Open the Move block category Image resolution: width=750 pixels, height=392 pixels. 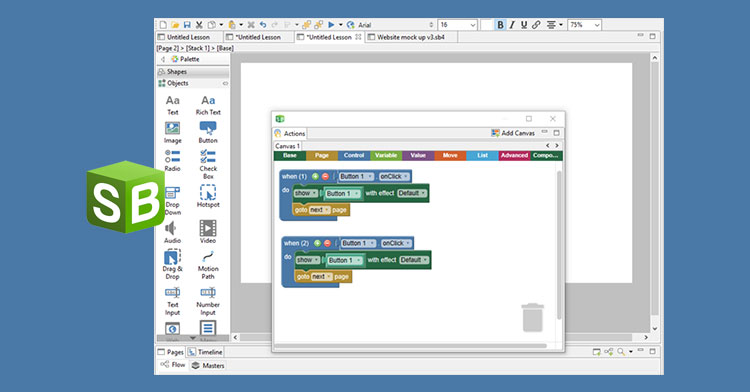pos(450,155)
